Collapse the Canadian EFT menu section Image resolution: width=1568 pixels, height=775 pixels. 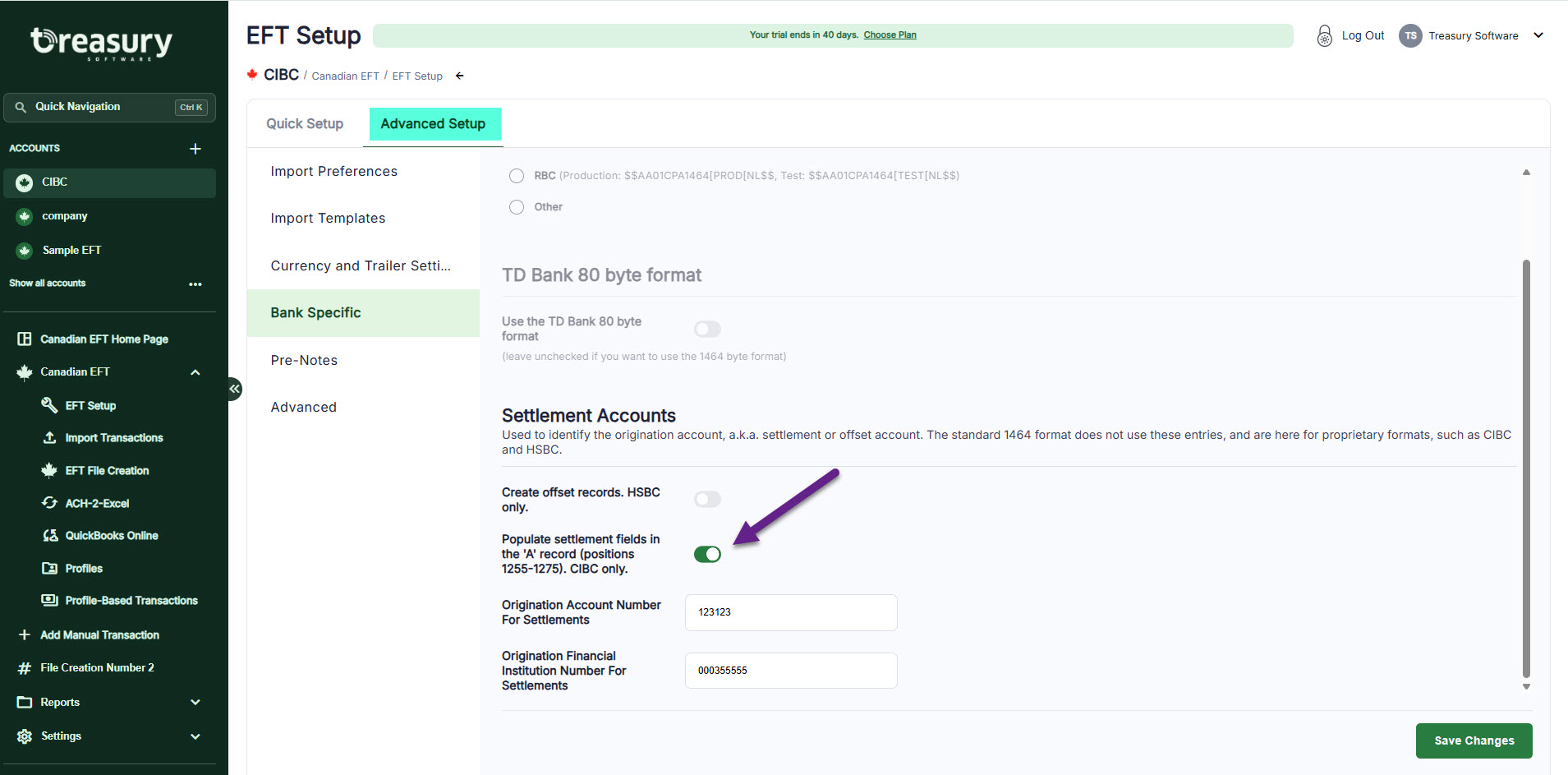coord(195,372)
